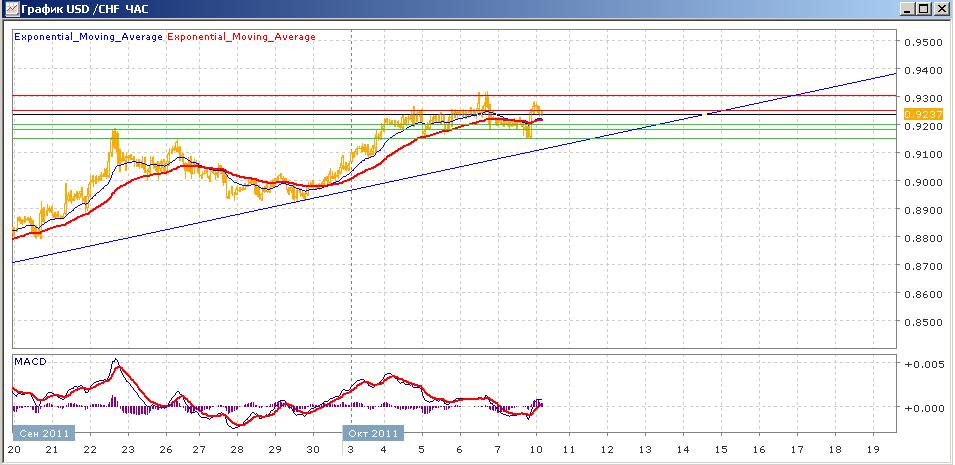Screen dimensions: 955x465
Task: Click the Окт 2011 month marker
Action: [x=375, y=433]
